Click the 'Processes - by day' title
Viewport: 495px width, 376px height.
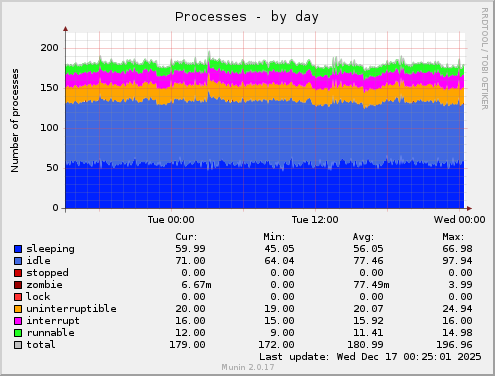click(x=247, y=17)
